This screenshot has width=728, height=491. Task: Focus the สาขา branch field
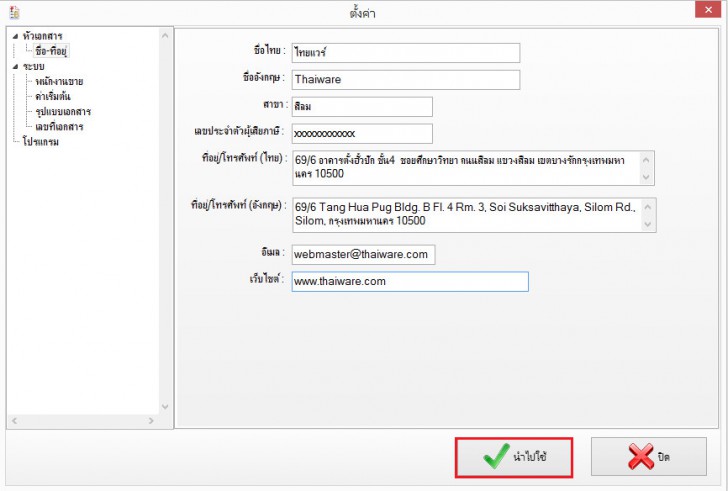click(x=362, y=107)
